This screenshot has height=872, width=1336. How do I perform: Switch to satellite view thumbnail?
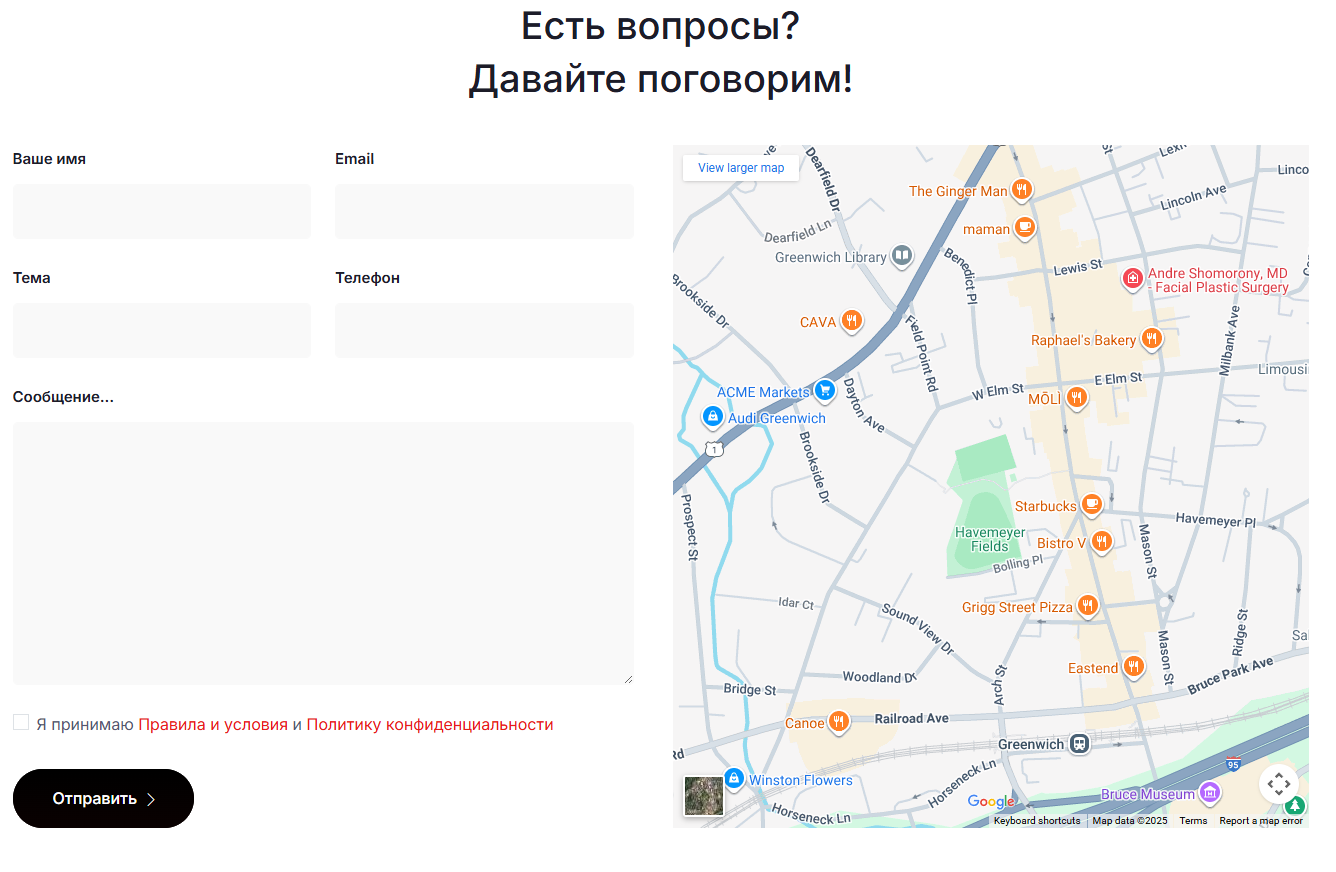click(x=703, y=796)
